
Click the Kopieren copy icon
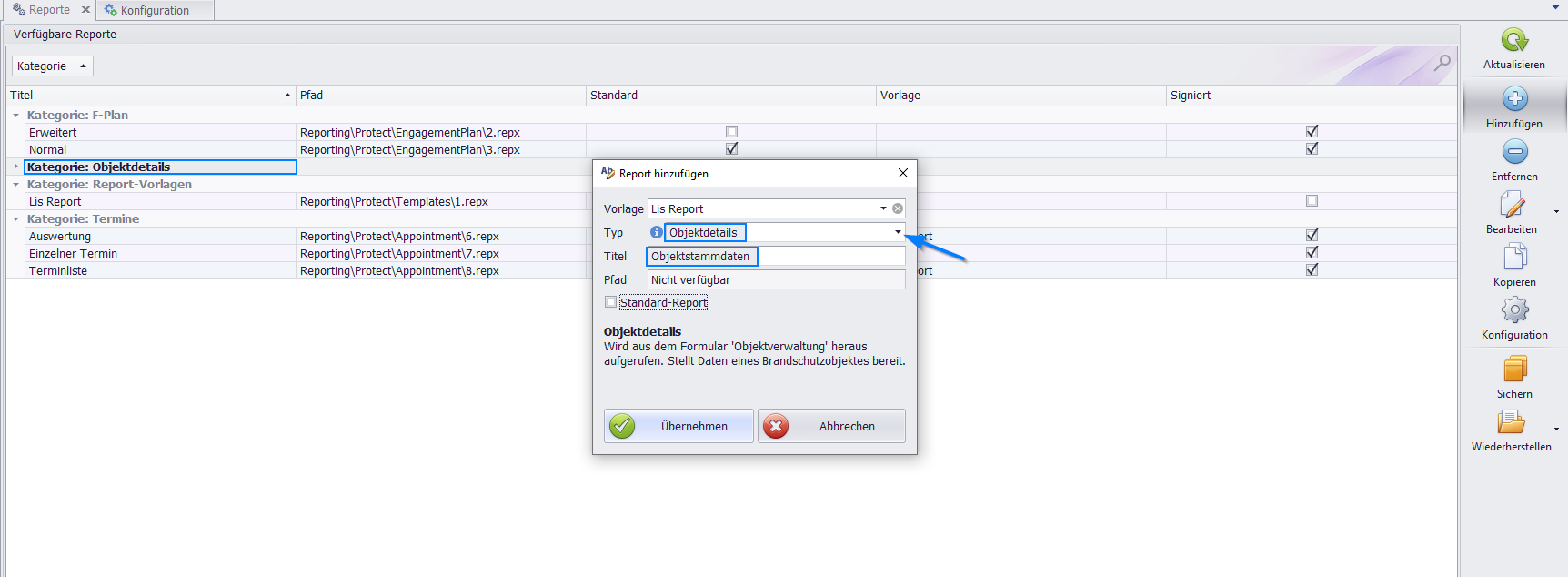click(x=1514, y=258)
